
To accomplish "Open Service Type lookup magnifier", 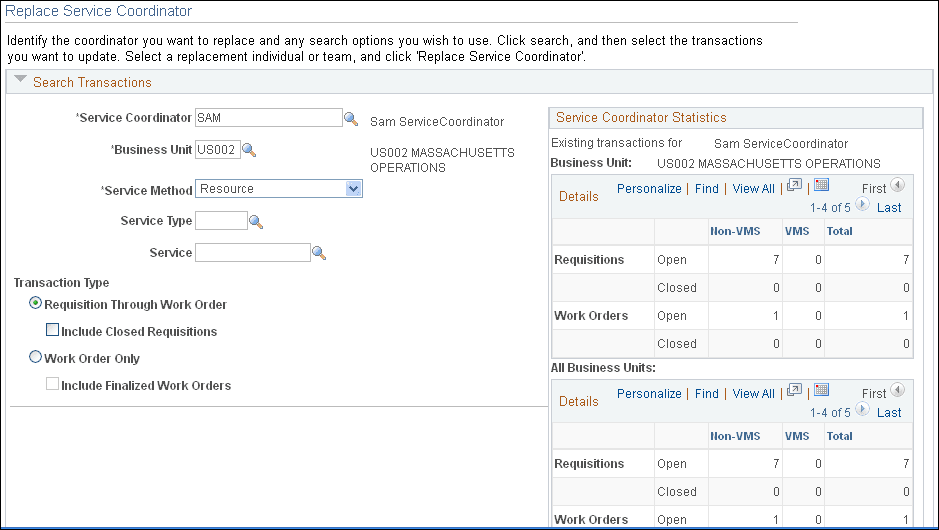I will click(256, 222).
